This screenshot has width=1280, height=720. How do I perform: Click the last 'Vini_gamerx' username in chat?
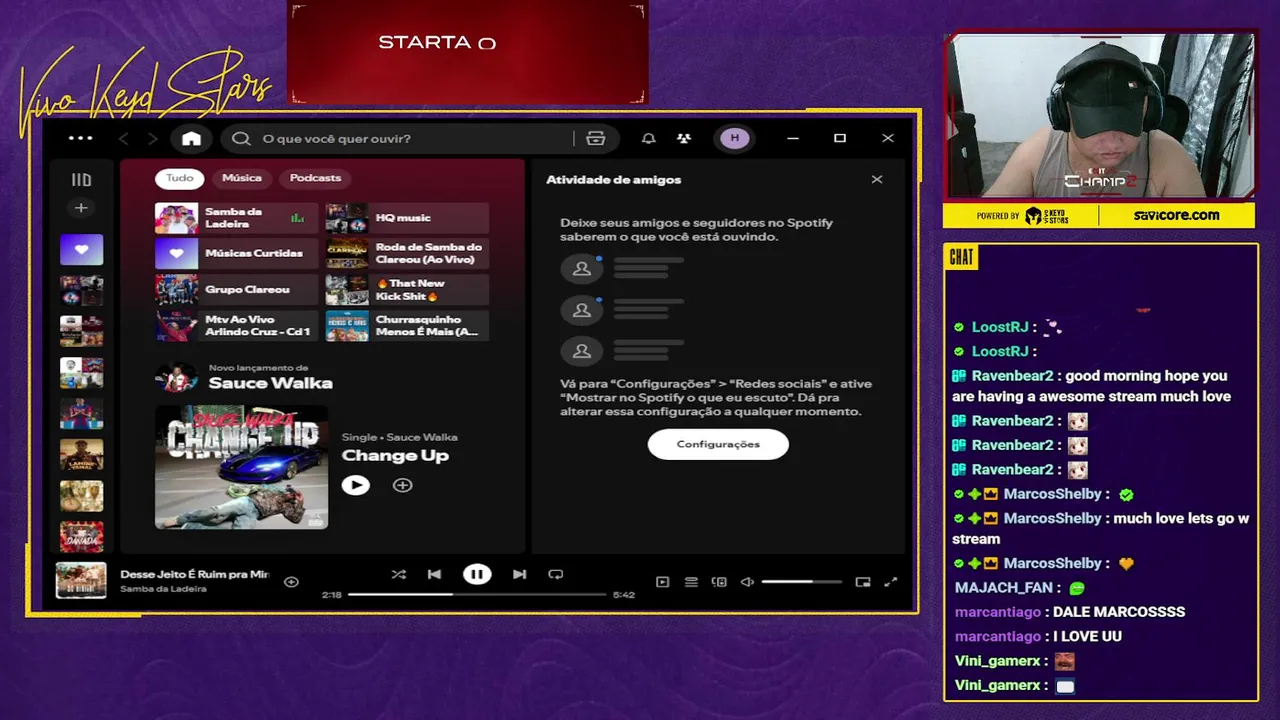pyautogui.click(x=997, y=685)
